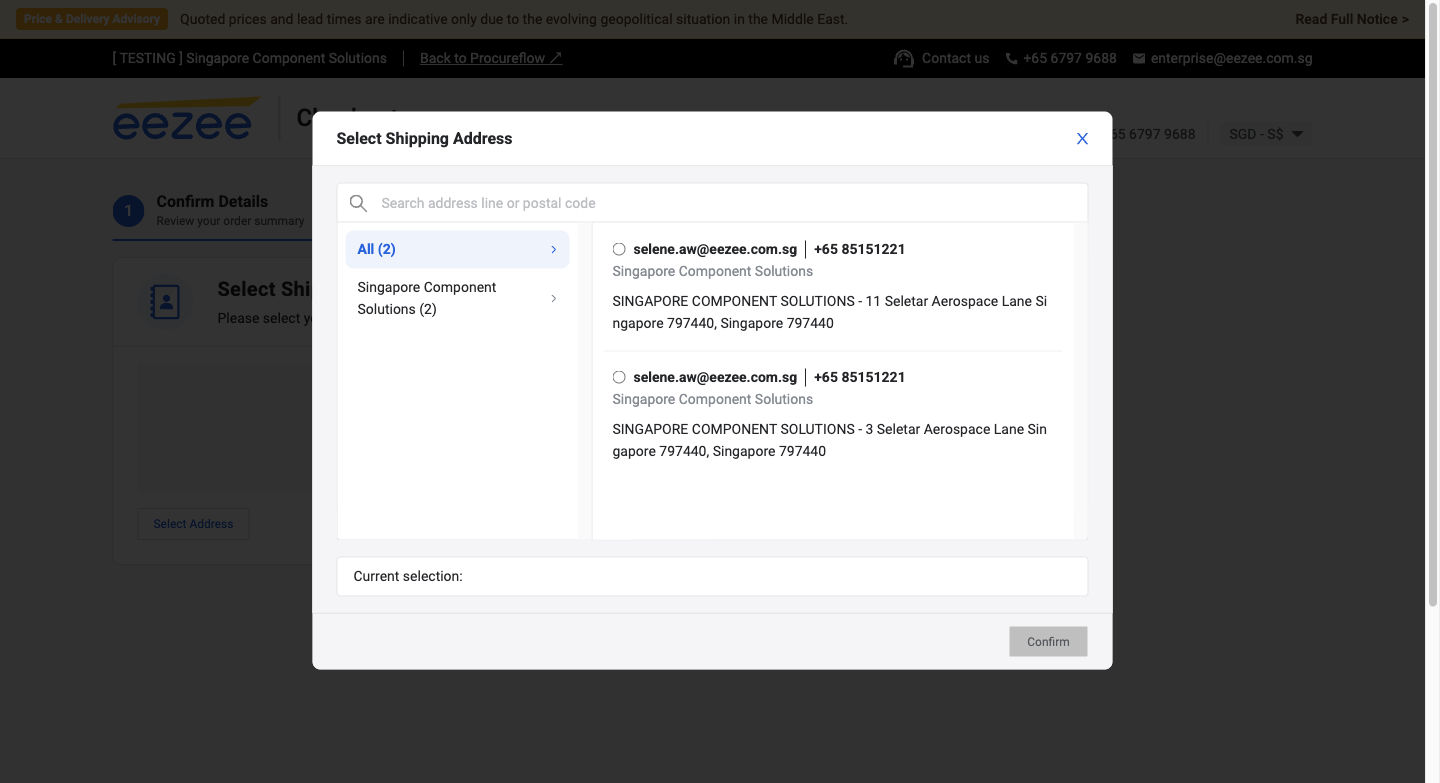Click the Contact us headset icon
1440x783 pixels.
pyautogui.click(x=904, y=58)
